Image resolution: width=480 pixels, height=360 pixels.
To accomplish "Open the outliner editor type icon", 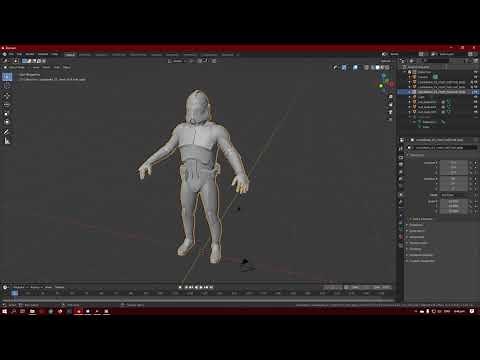I will coord(403,61).
